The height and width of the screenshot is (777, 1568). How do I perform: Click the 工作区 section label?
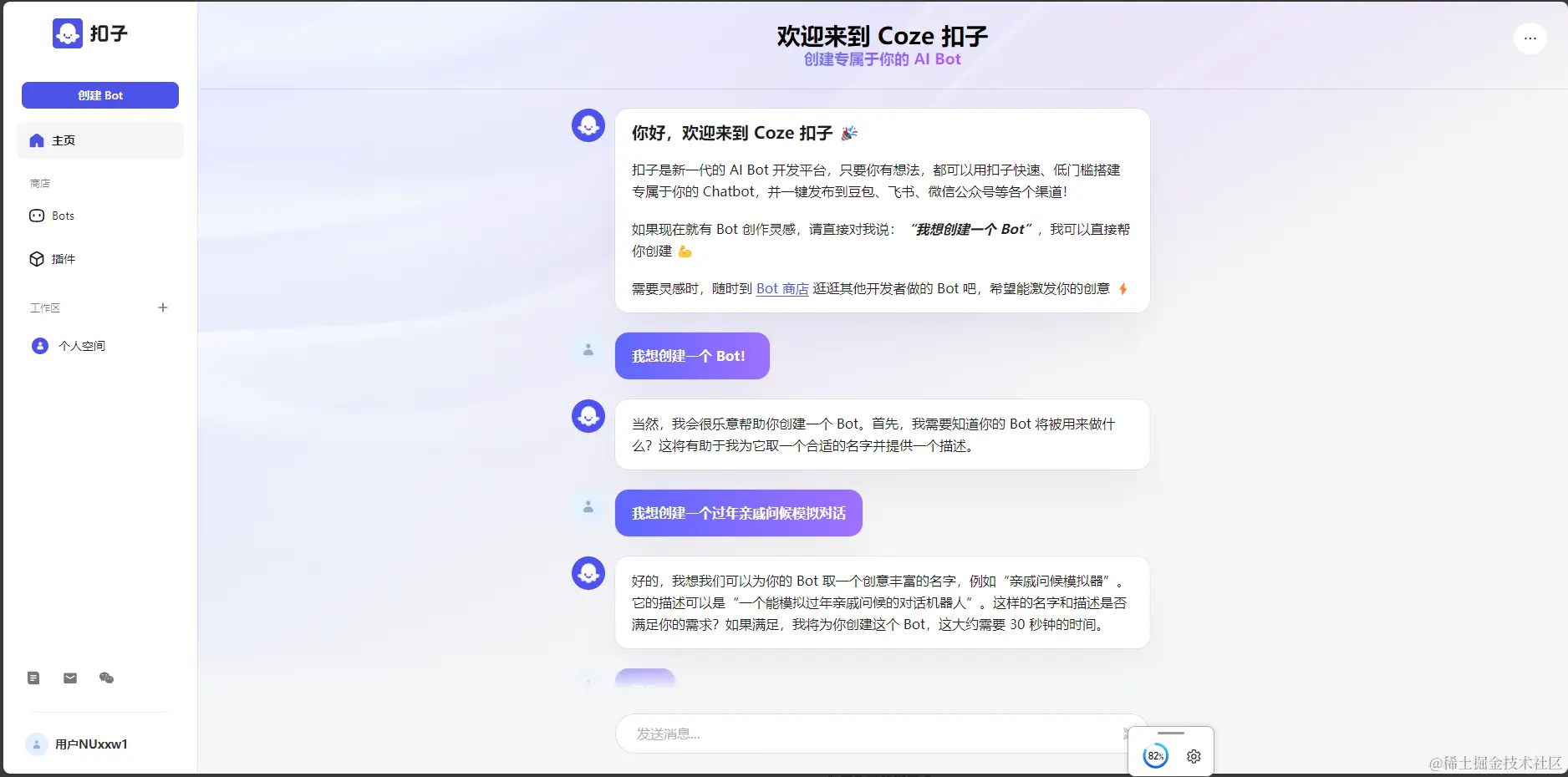coord(45,307)
